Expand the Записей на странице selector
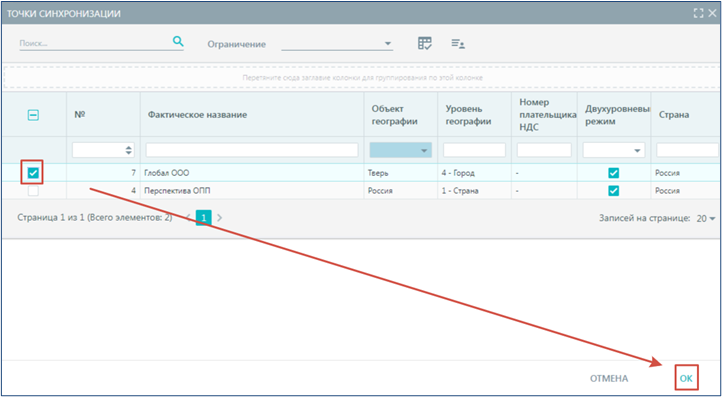 pos(706,218)
